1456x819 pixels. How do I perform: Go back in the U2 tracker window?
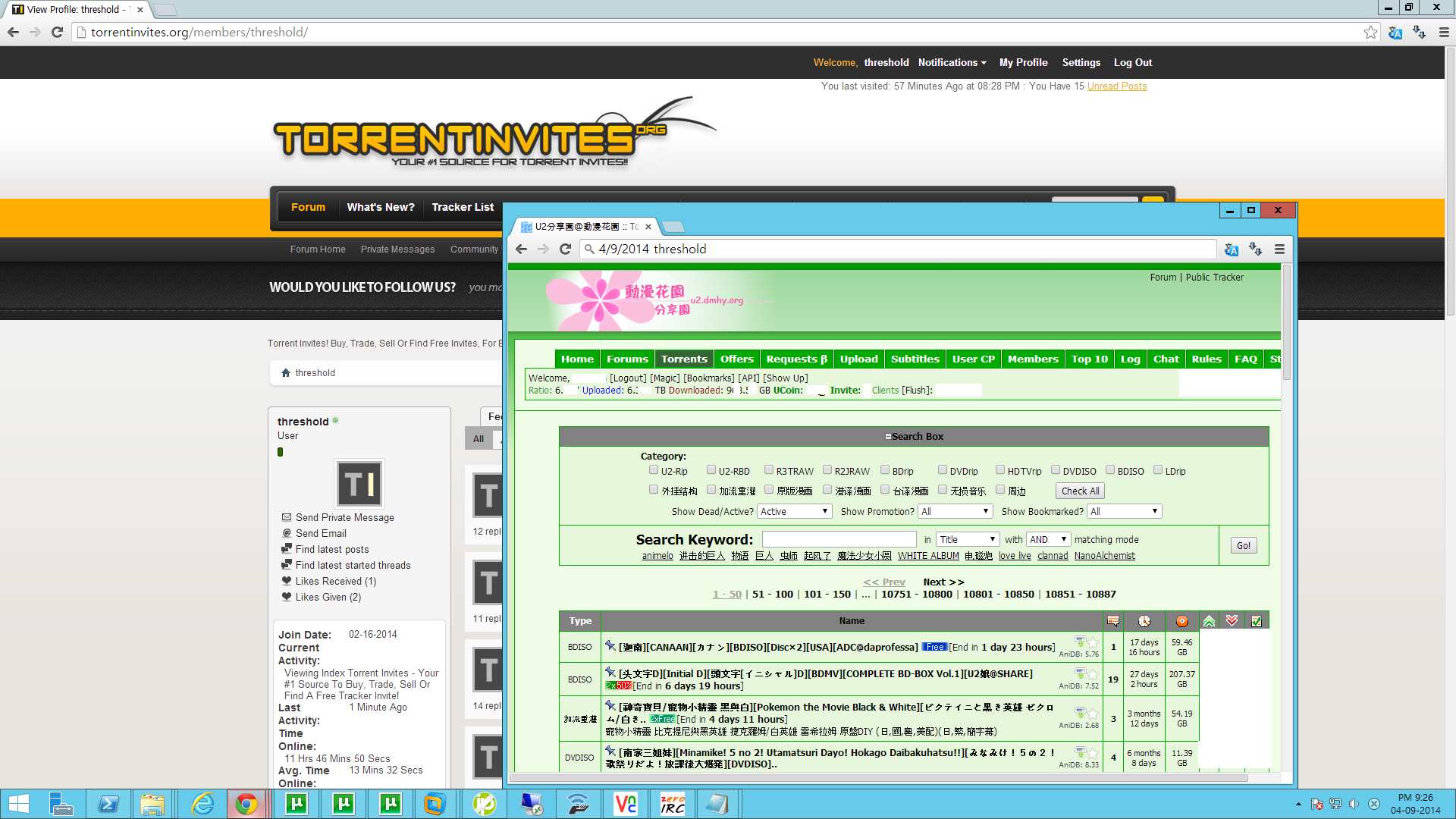[x=521, y=249]
